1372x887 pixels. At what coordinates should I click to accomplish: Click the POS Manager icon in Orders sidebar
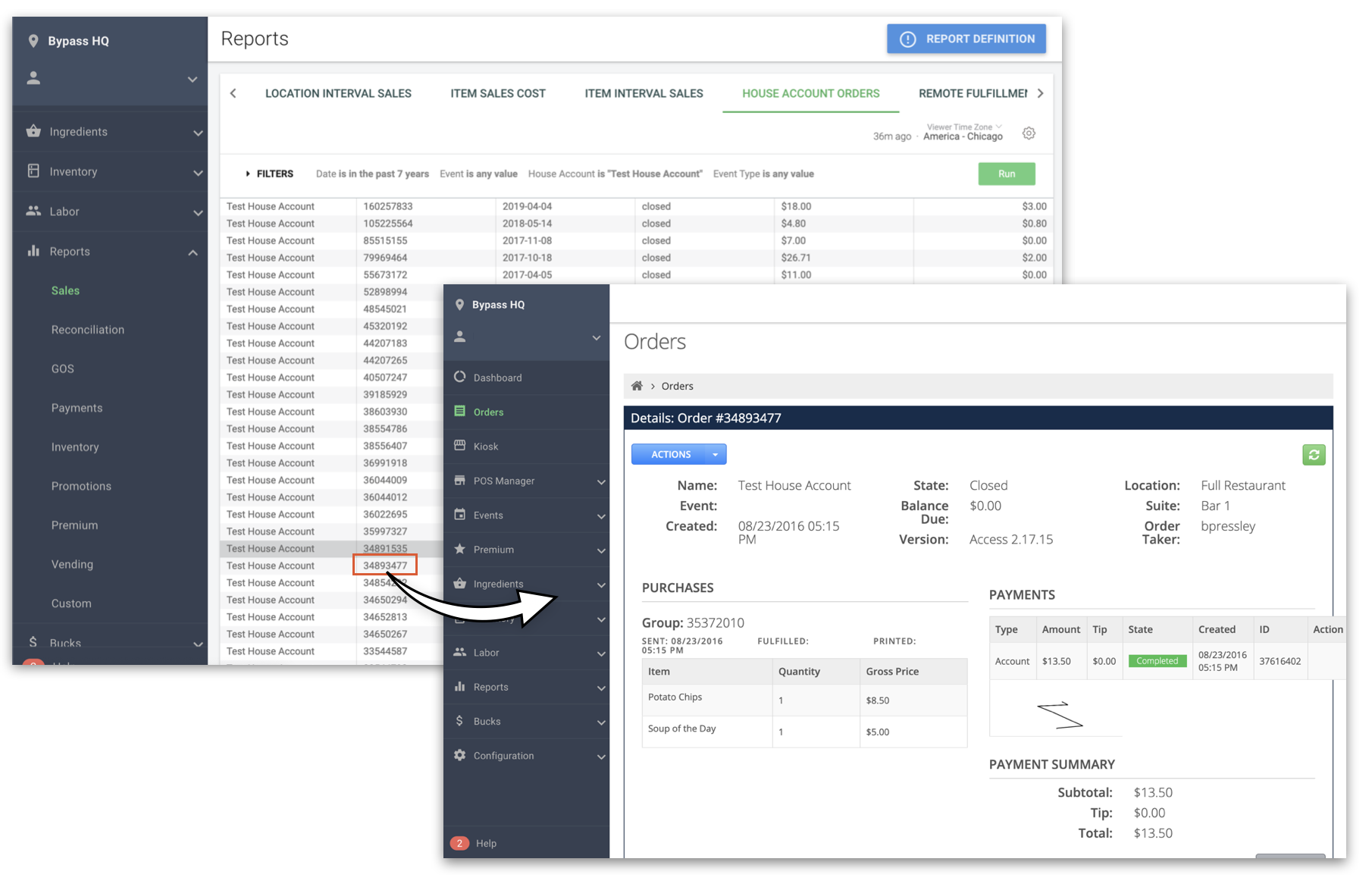click(x=459, y=480)
